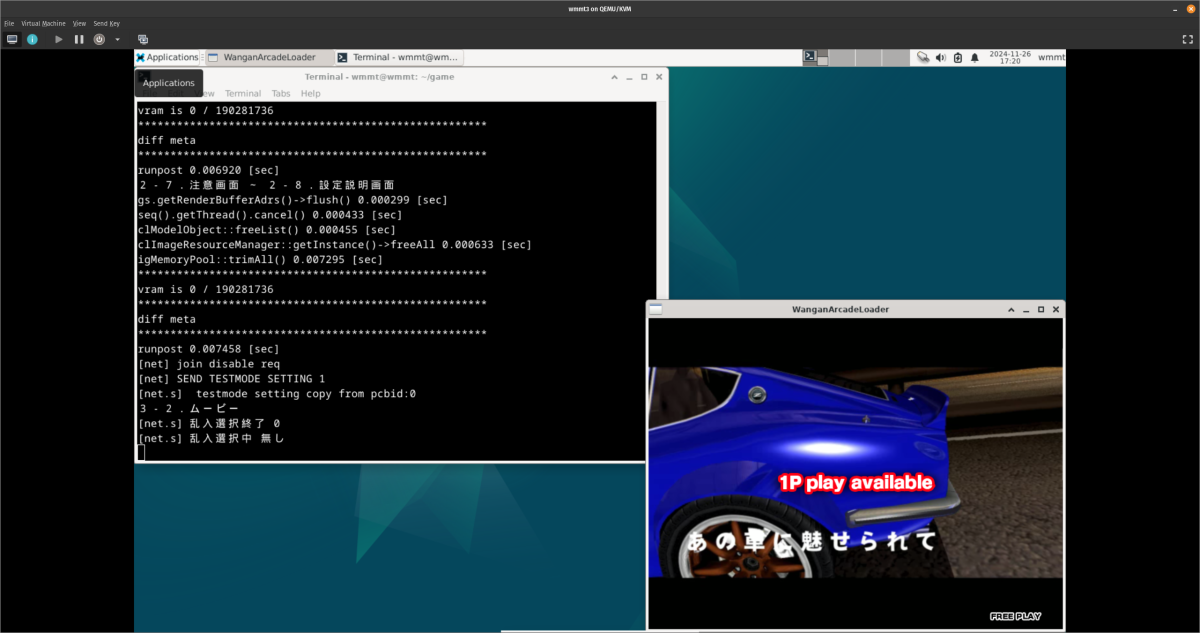Click '[net] join disable req' line
The image size is (1200, 633).
click(208, 364)
